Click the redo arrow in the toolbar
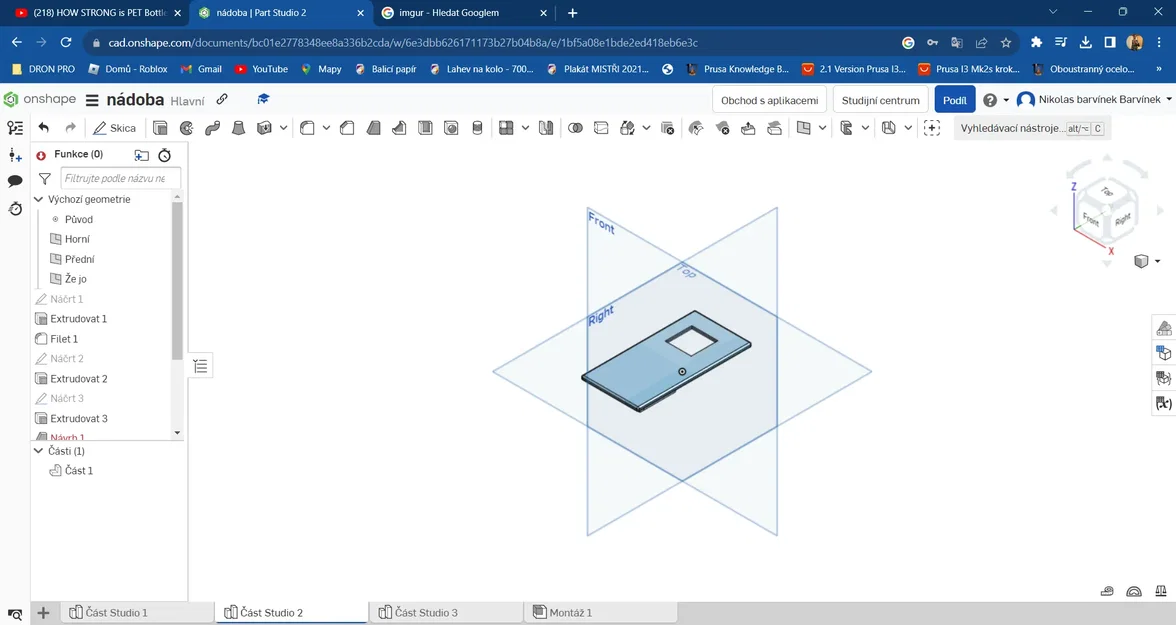This screenshot has height=625, width=1176. [x=70, y=128]
